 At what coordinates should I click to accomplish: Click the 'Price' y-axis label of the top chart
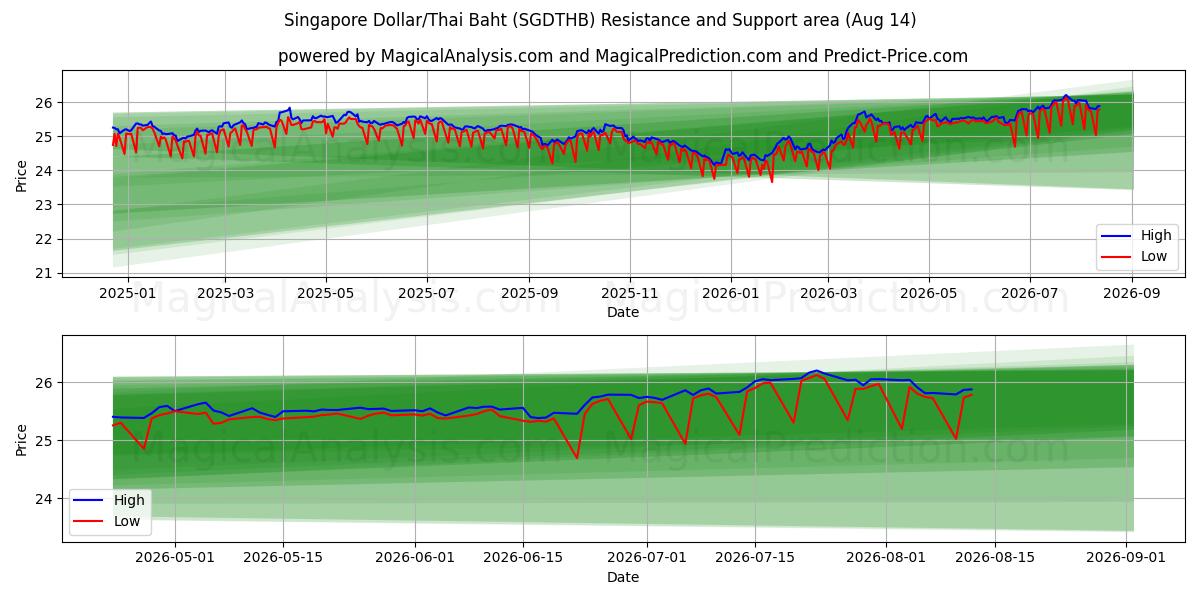[x=22, y=175]
